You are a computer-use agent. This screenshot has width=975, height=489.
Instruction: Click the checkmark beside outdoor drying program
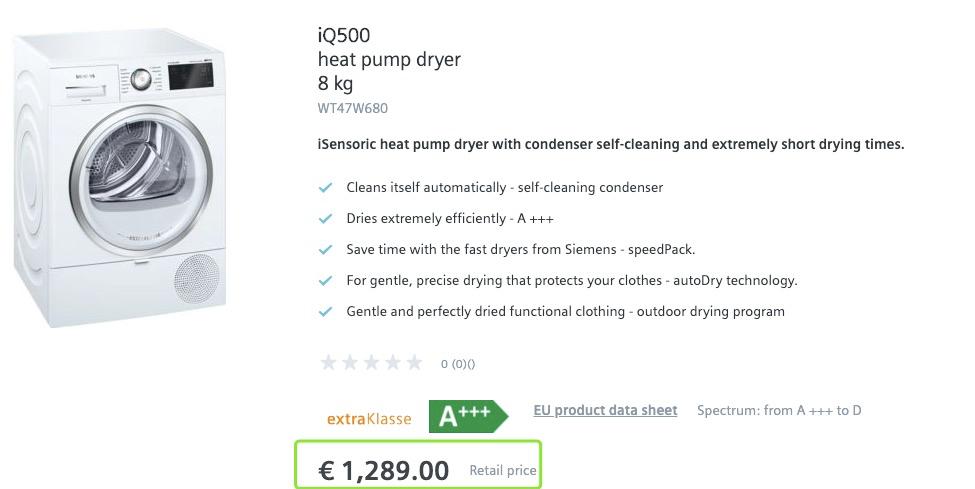point(325,311)
